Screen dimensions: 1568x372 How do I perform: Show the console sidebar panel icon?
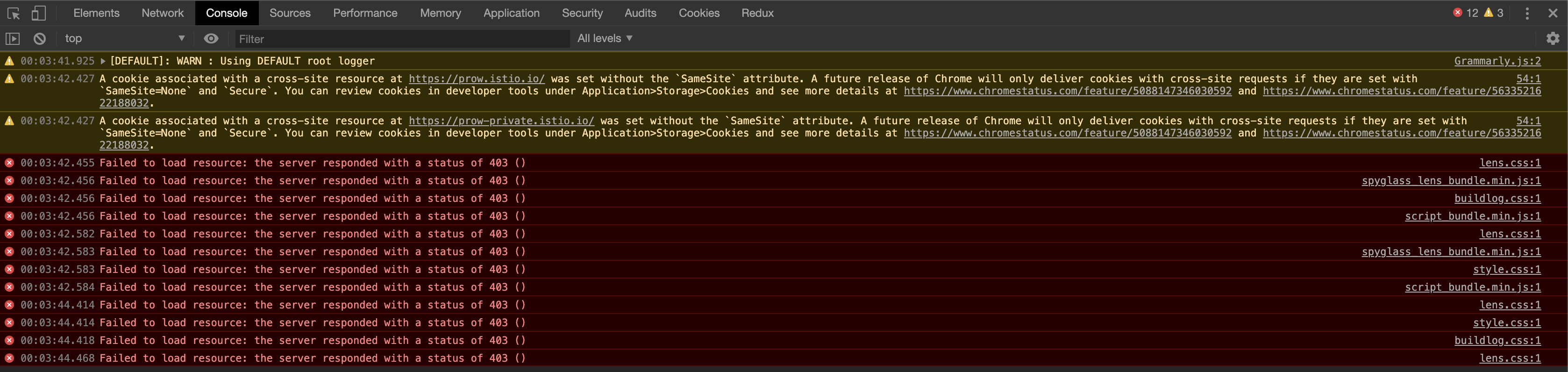[x=13, y=38]
